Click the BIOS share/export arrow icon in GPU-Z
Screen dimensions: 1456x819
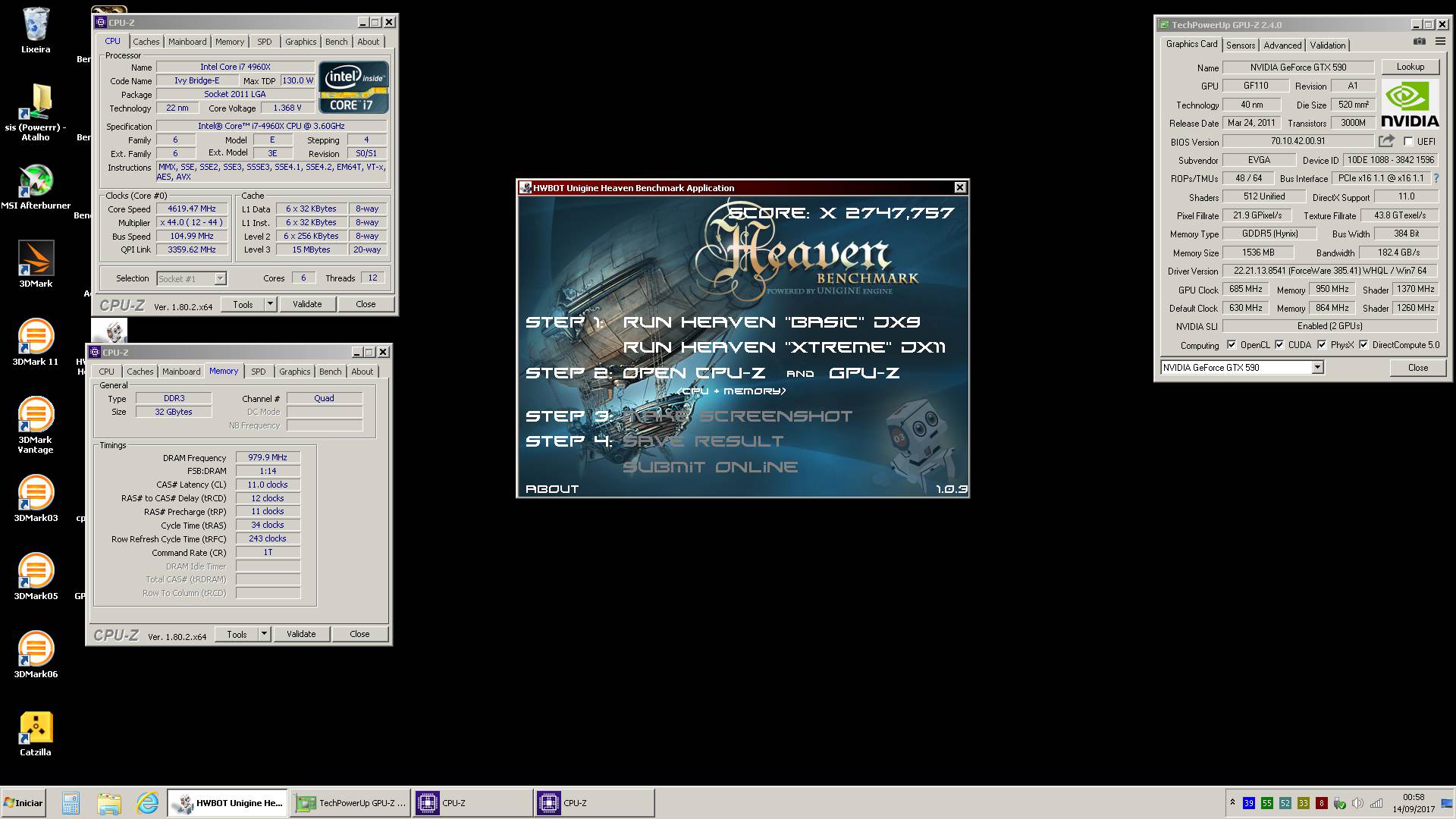coord(1386,141)
